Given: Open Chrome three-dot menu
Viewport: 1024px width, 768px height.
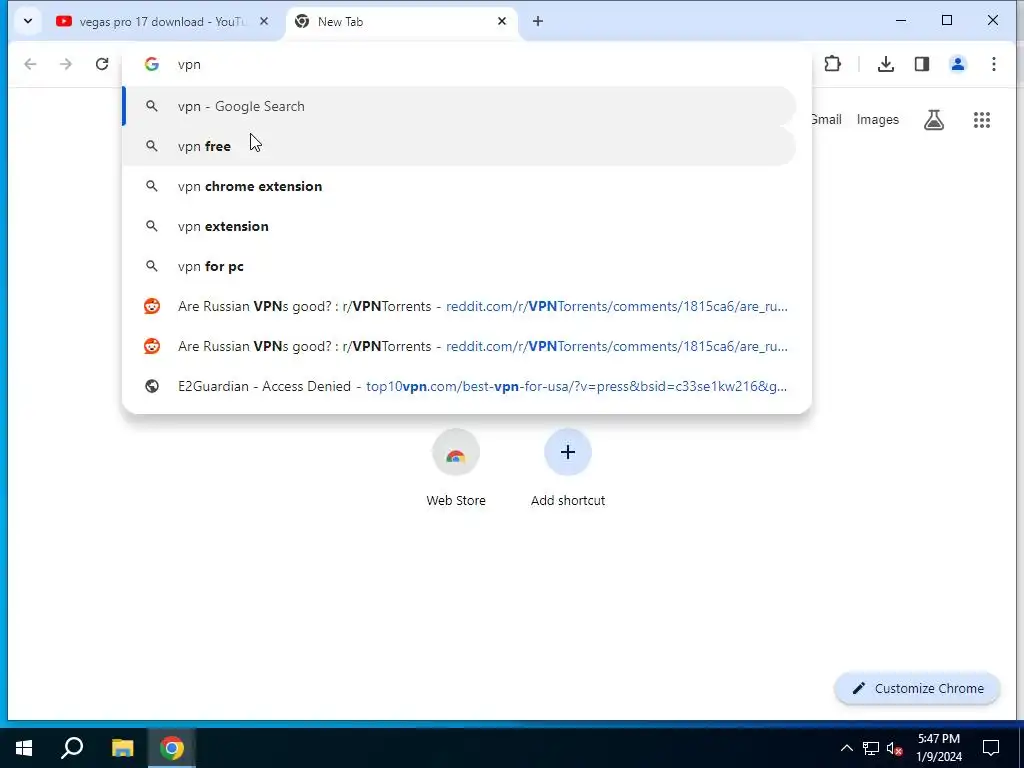Looking at the screenshot, I should coord(993,64).
